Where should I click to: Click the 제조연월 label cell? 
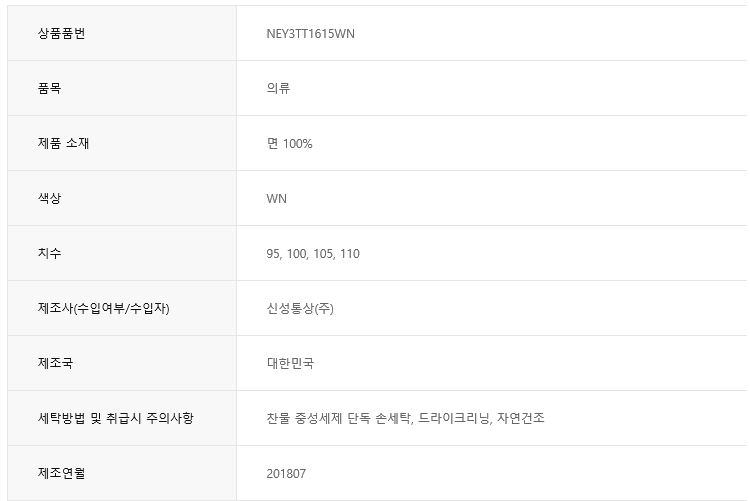[61, 473]
